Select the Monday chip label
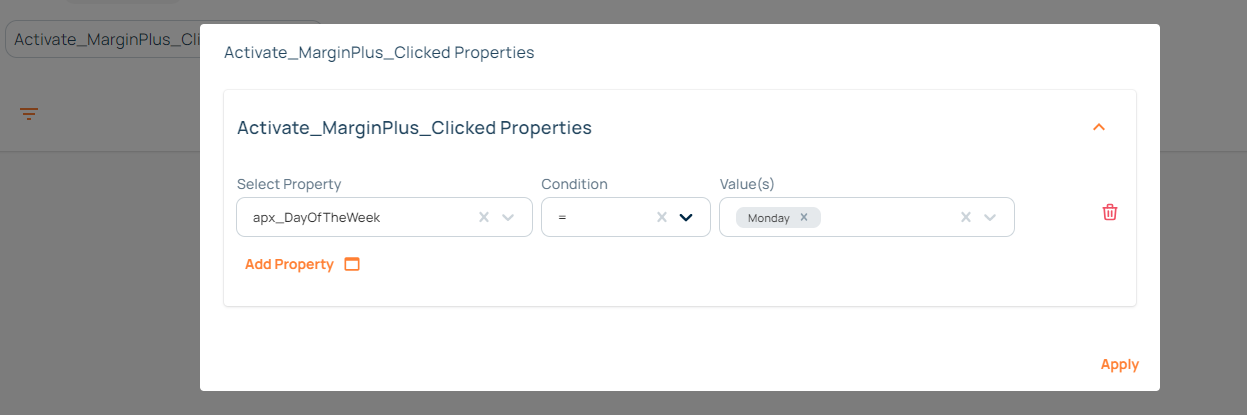 [768, 217]
